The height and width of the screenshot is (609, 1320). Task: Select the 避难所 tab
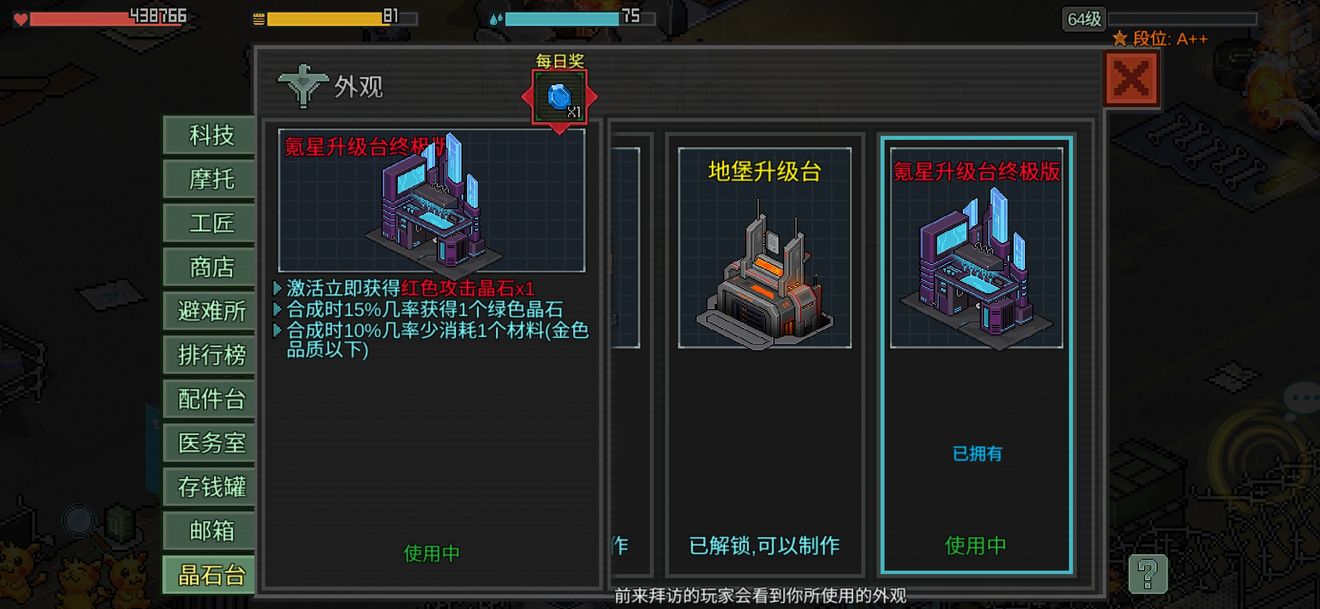(211, 311)
